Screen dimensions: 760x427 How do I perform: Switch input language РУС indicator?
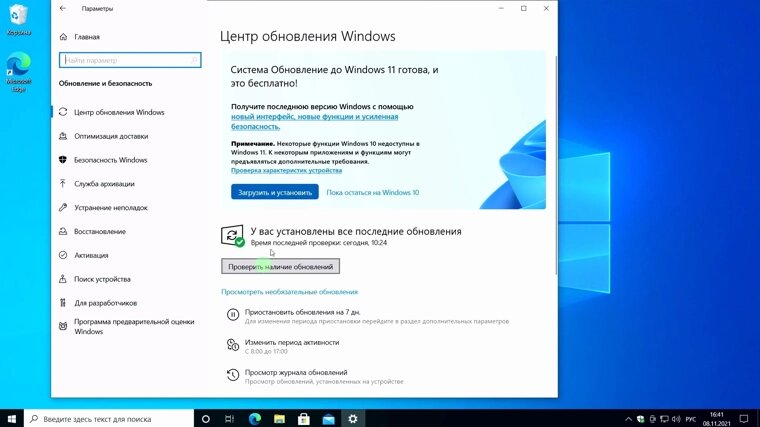pyautogui.click(x=691, y=419)
